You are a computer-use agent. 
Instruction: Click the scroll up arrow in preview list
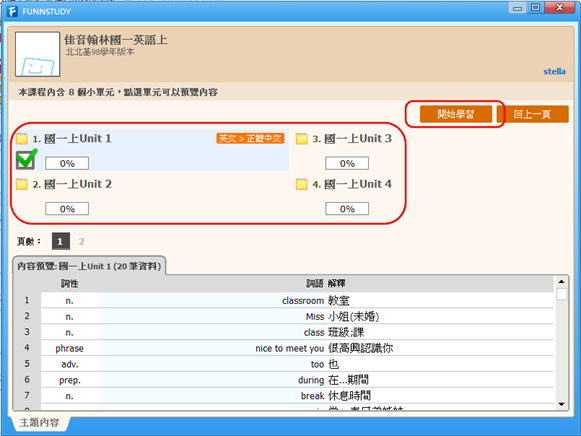click(x=561, y=282)
